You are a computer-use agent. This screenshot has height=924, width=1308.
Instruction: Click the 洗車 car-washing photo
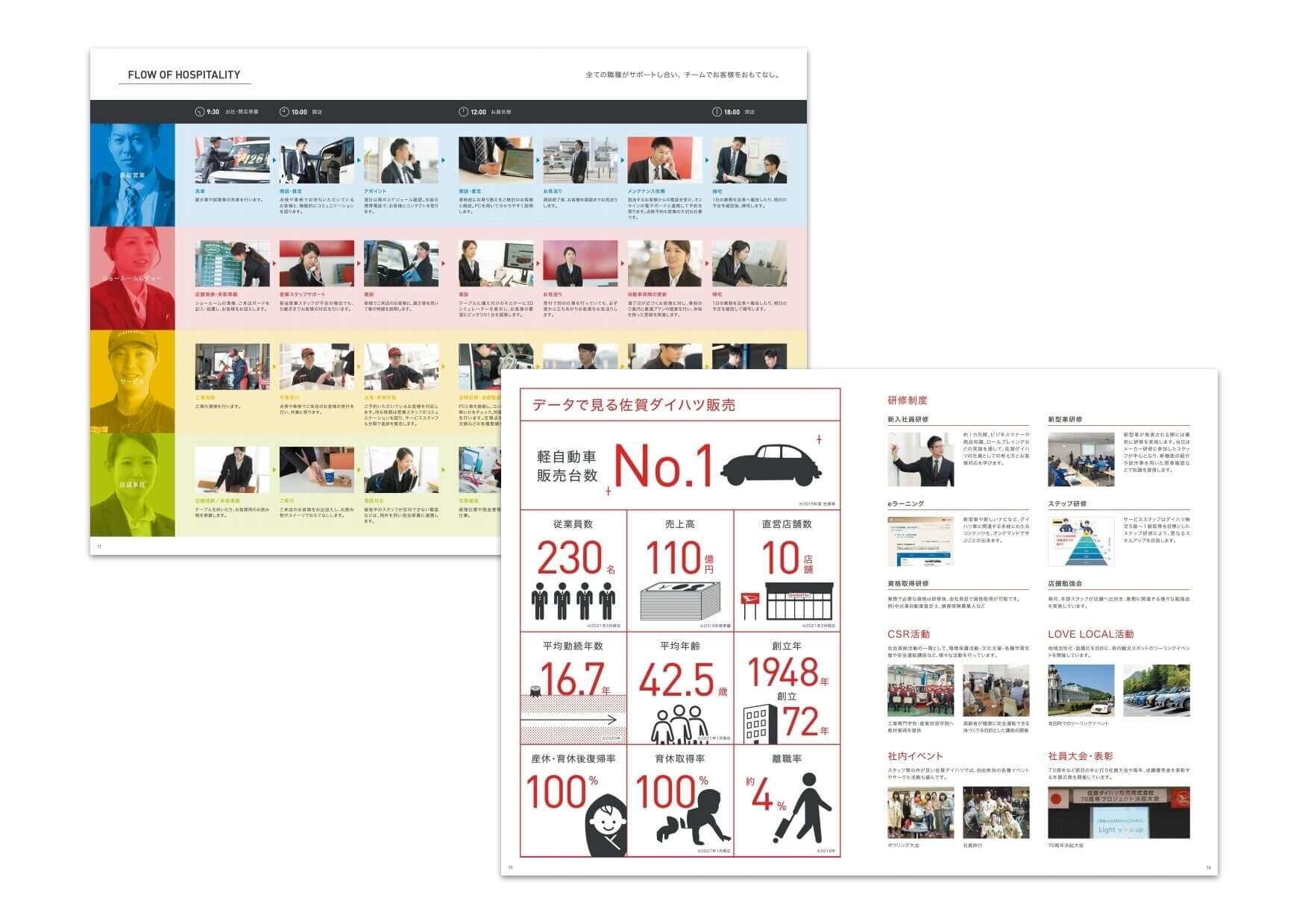click(x=232, y=160)
